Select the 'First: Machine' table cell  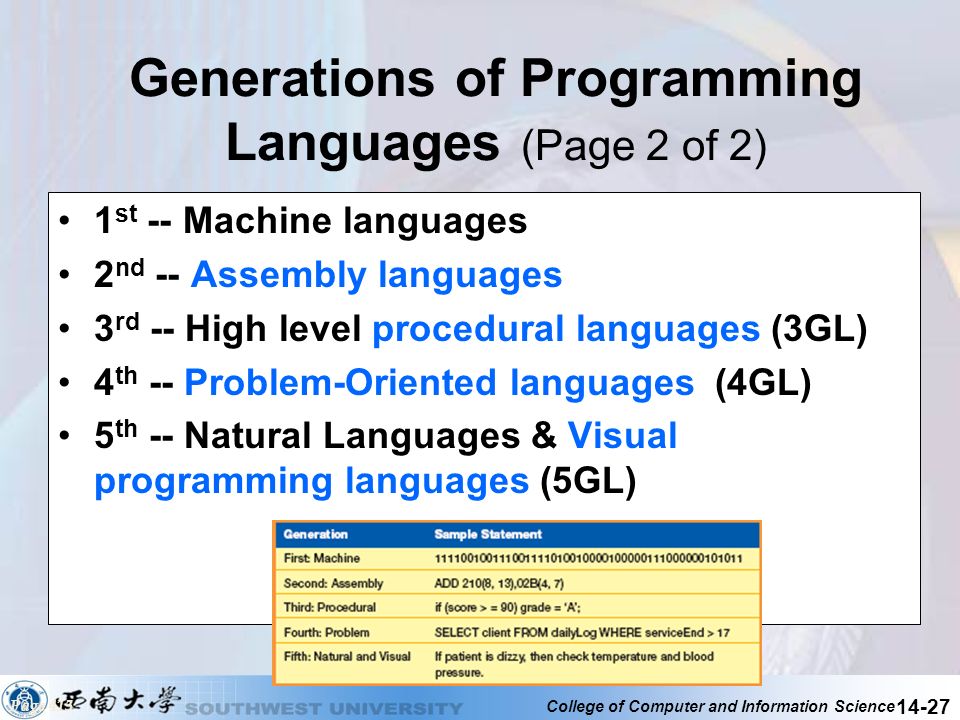321,558
